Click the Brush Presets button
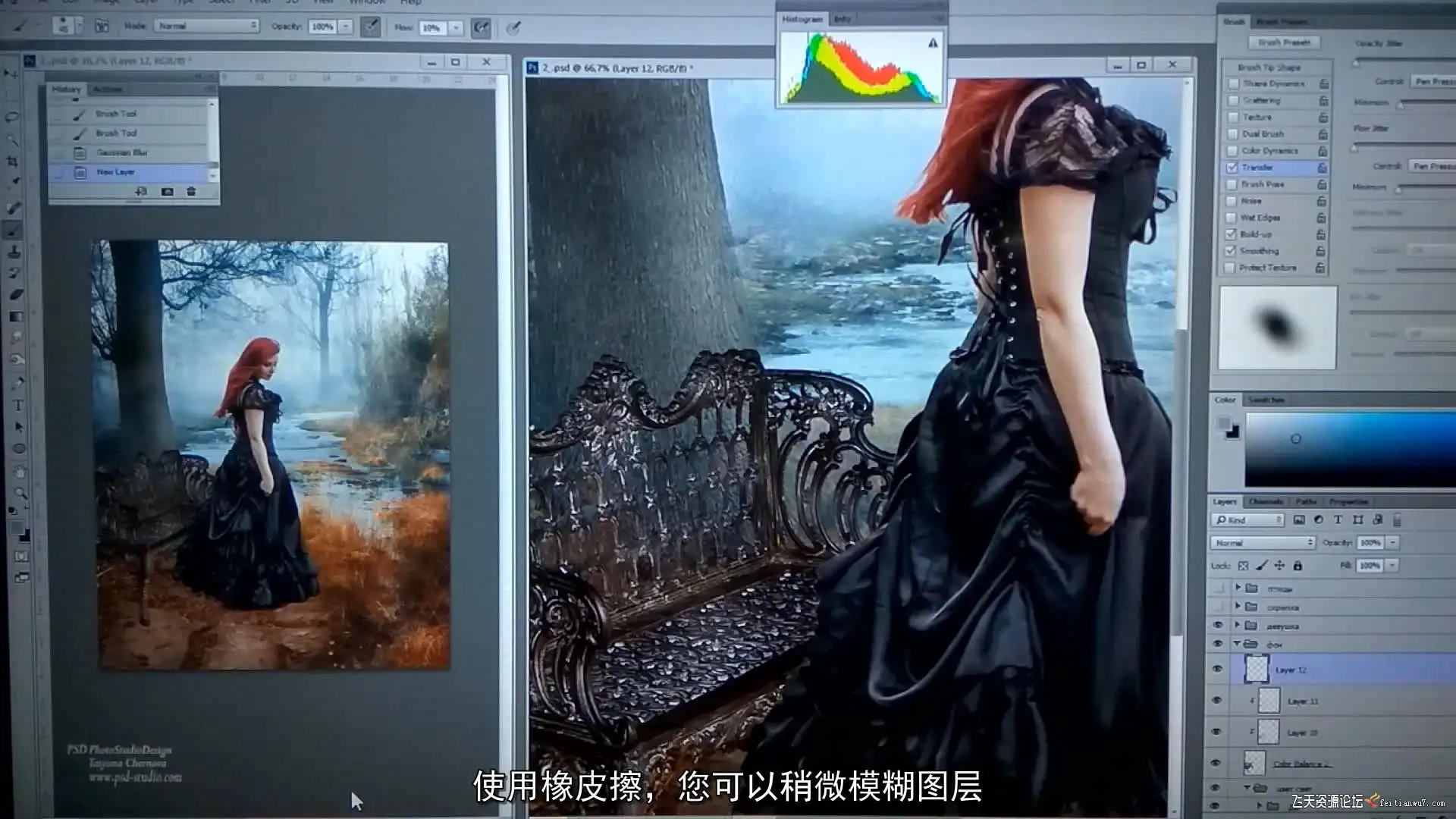 click(1285, 42)
